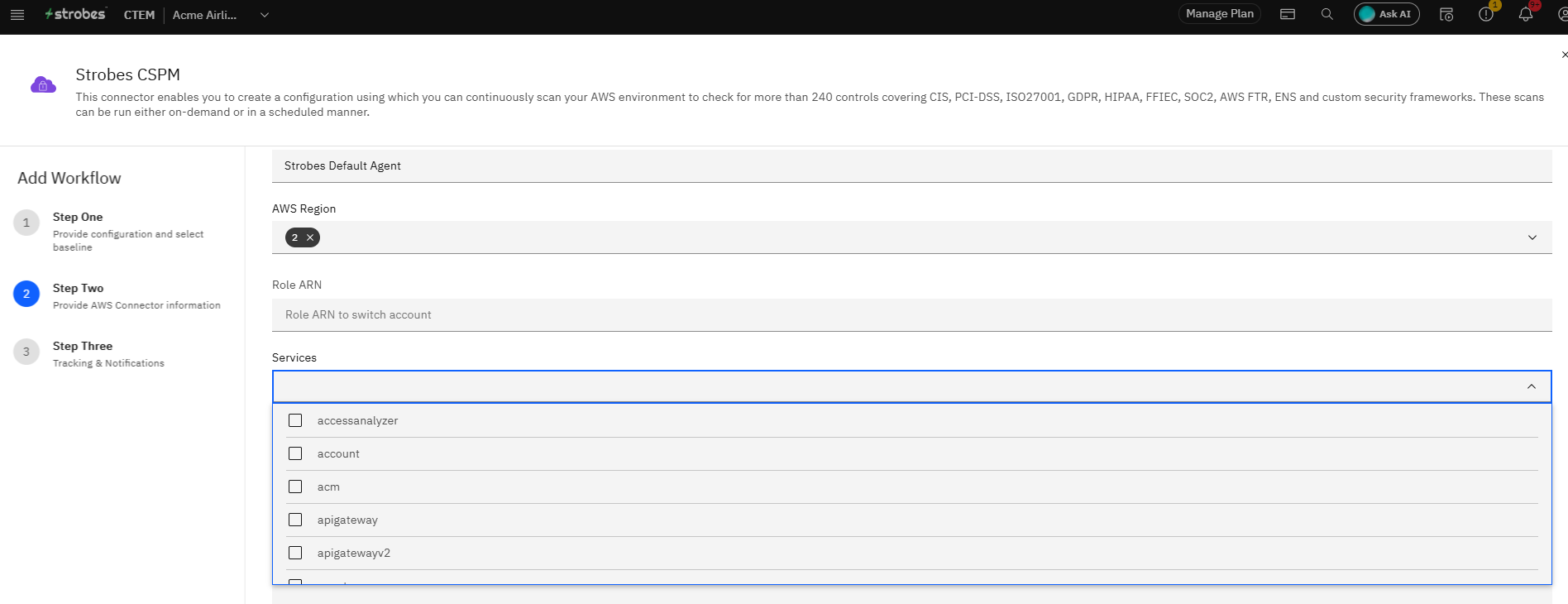Select the apigateway option label
The height and width of the screenshot is (604, 1568).
pos(347,520)
